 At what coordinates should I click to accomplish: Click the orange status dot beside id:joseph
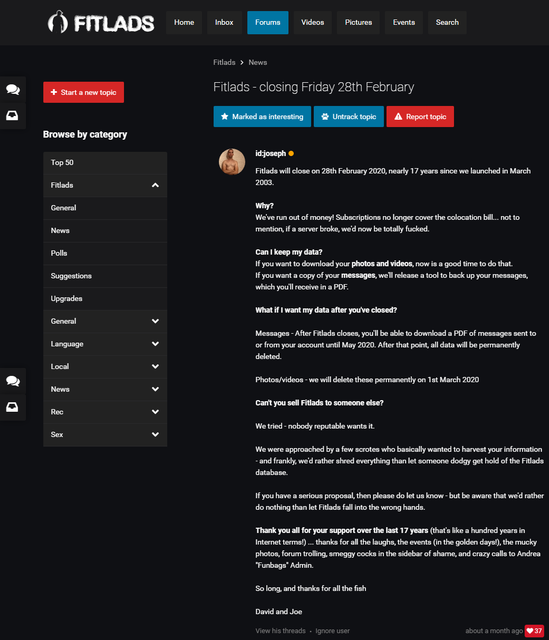pyautogui.click(x=291, y=153)
